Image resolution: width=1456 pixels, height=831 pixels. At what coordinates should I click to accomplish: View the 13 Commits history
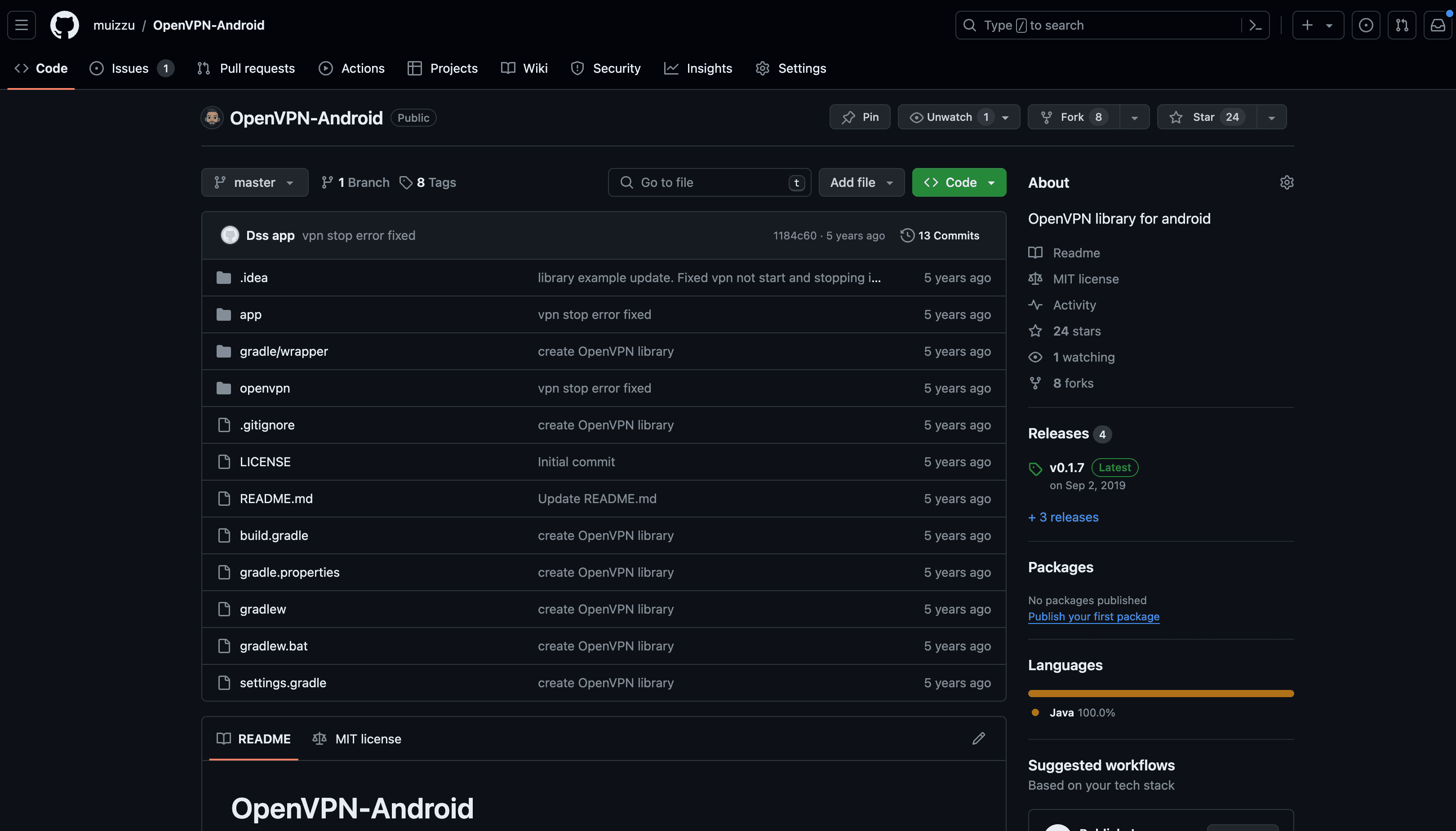tap(939, 235)
